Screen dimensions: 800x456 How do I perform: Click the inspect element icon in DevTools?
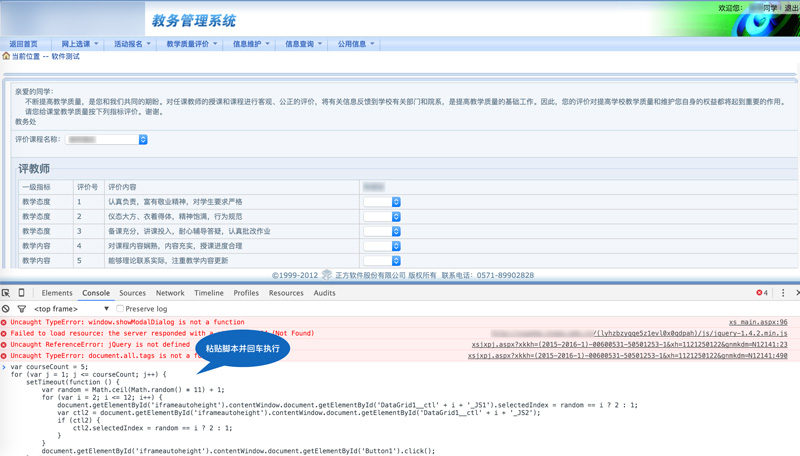[6, 293]
